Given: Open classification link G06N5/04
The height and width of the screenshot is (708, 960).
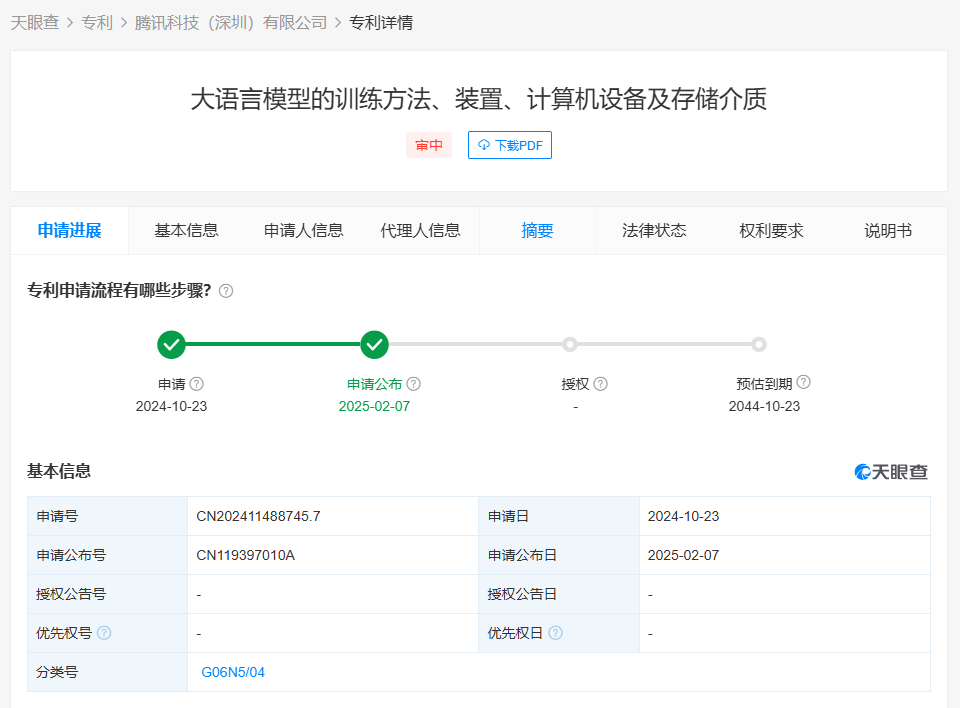Looking at the screenshot, I should click(x=233, y=672).
